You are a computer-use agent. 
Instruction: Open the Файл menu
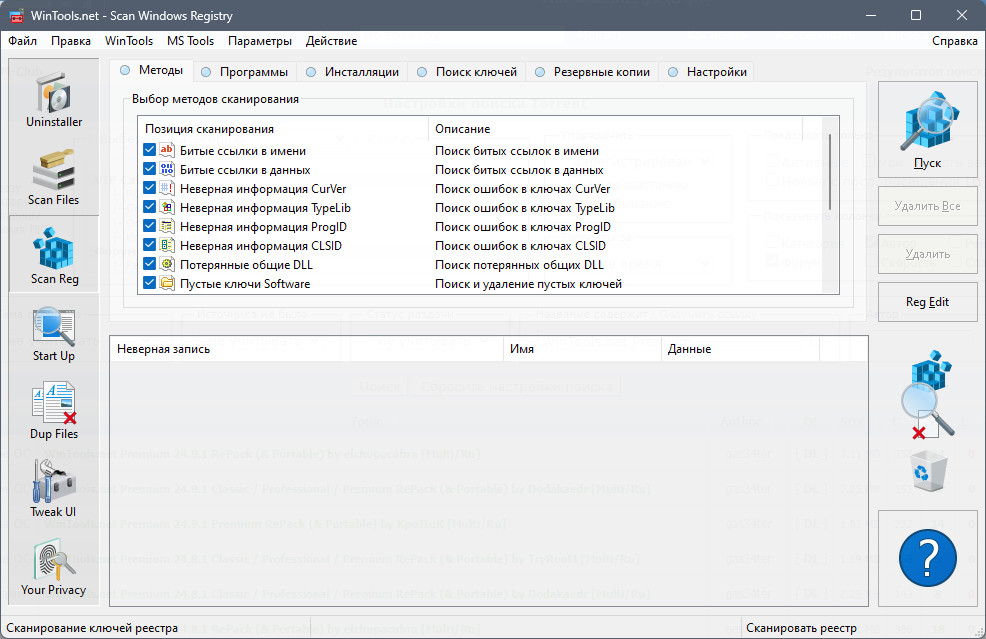23,41
